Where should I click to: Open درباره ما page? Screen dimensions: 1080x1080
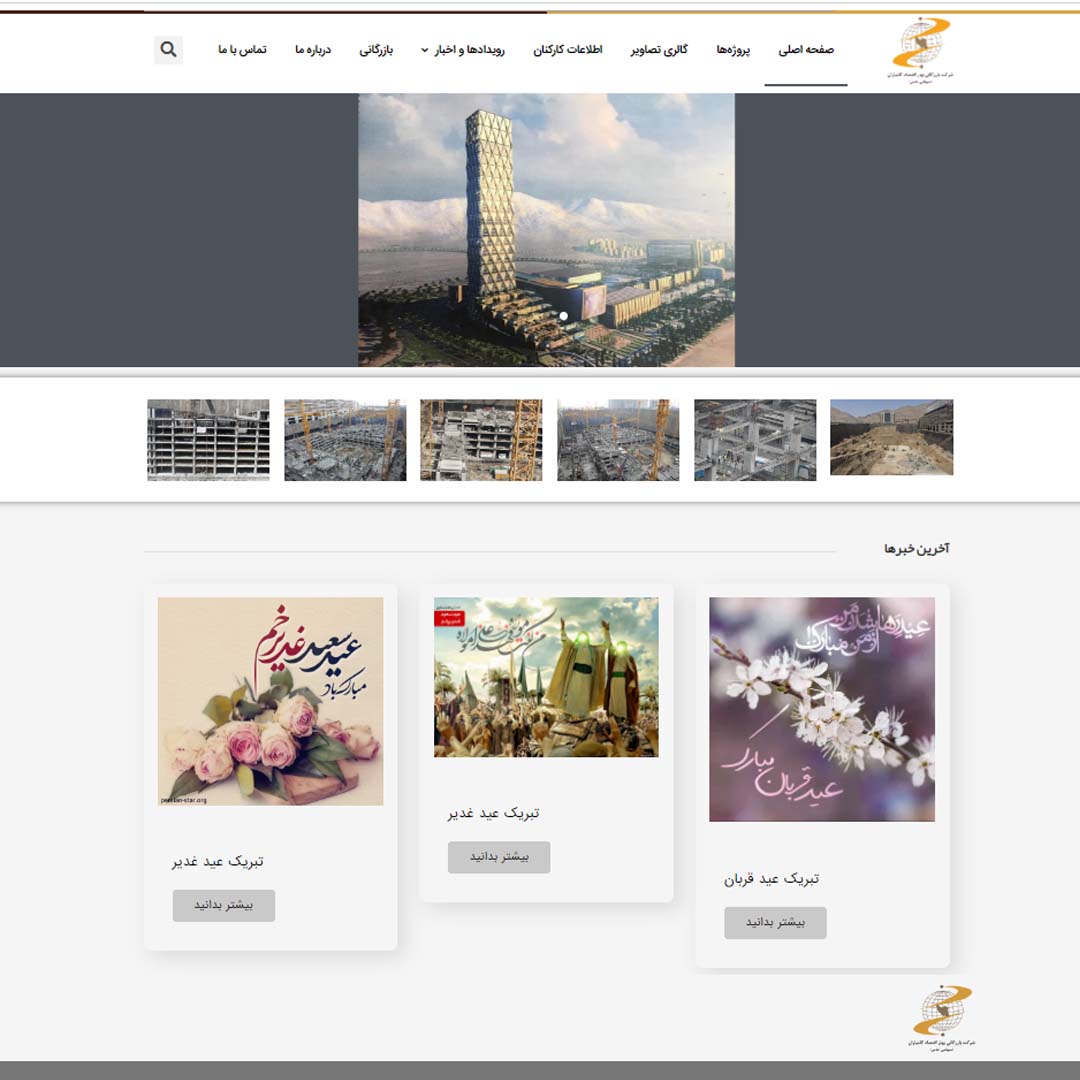pos(313,50)
